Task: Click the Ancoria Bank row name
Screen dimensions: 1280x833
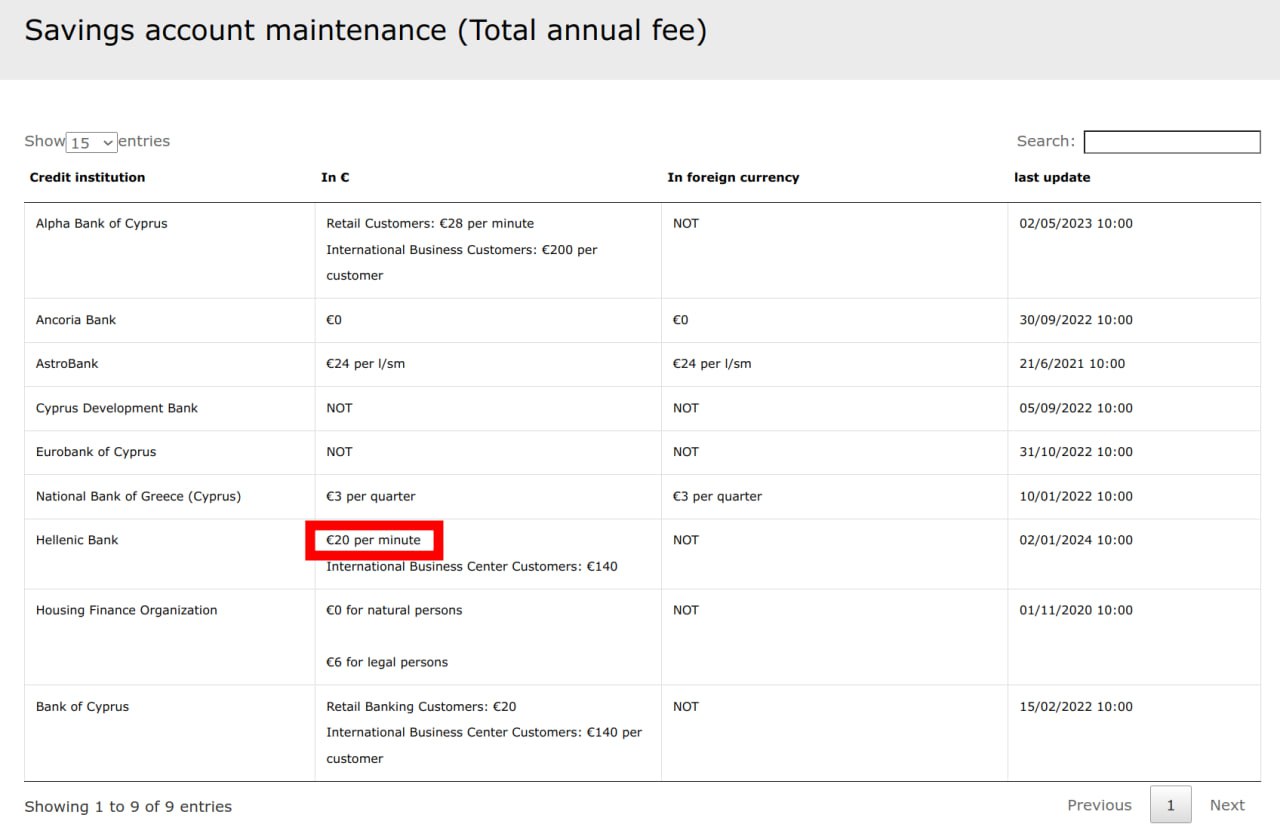Action: [x=76, y=320]
